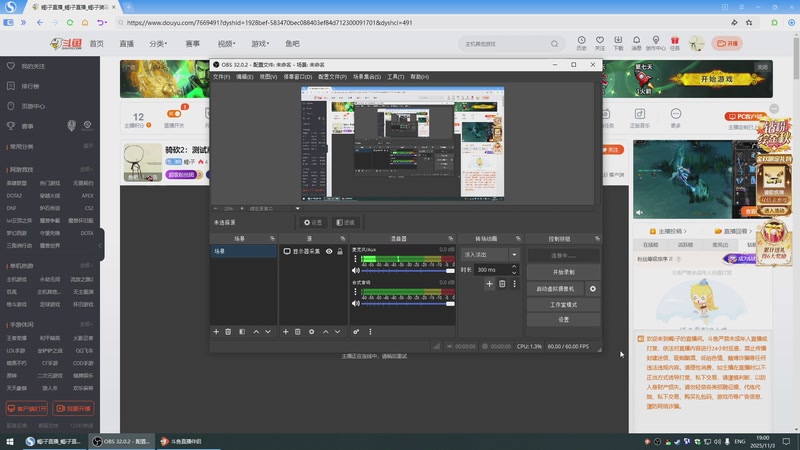The height and width of the screenshot is (450, 800).
Task: Open transition properties three-dot menu
Action: click(x=514, y=284)
